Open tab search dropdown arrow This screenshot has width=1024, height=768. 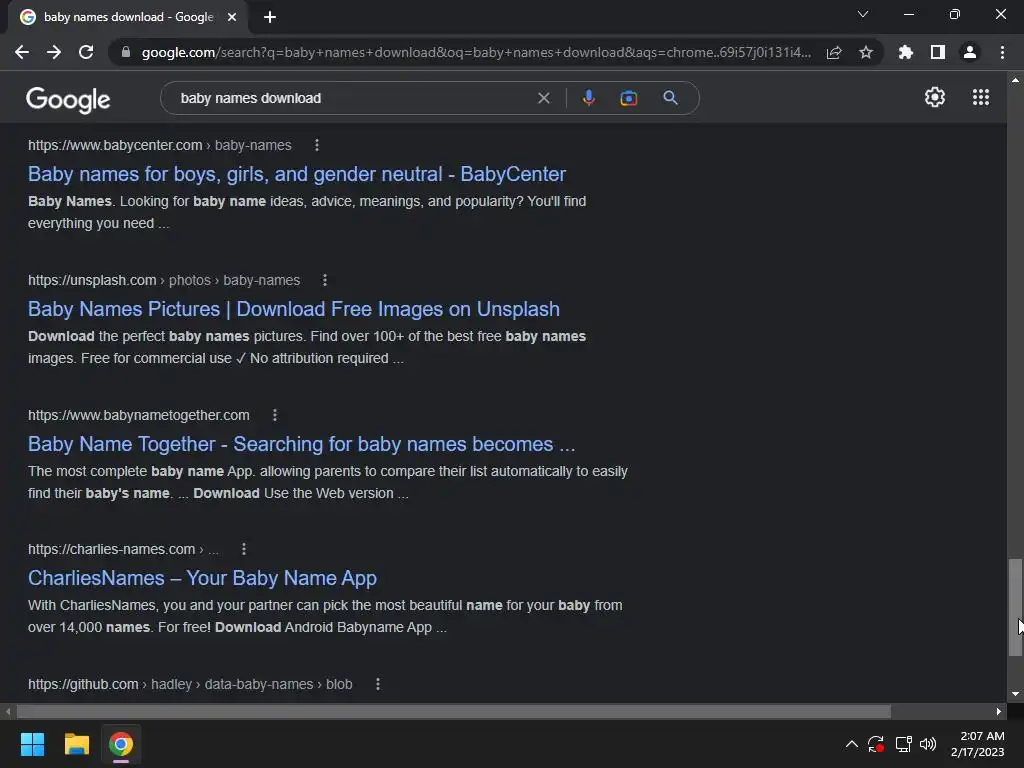(x=863, y=14)
